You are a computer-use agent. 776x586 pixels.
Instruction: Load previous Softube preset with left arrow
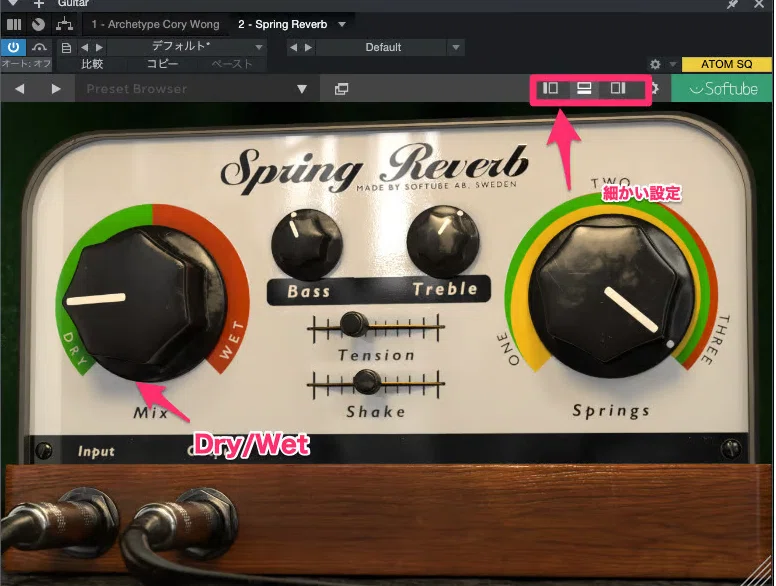tap(20, 89)
